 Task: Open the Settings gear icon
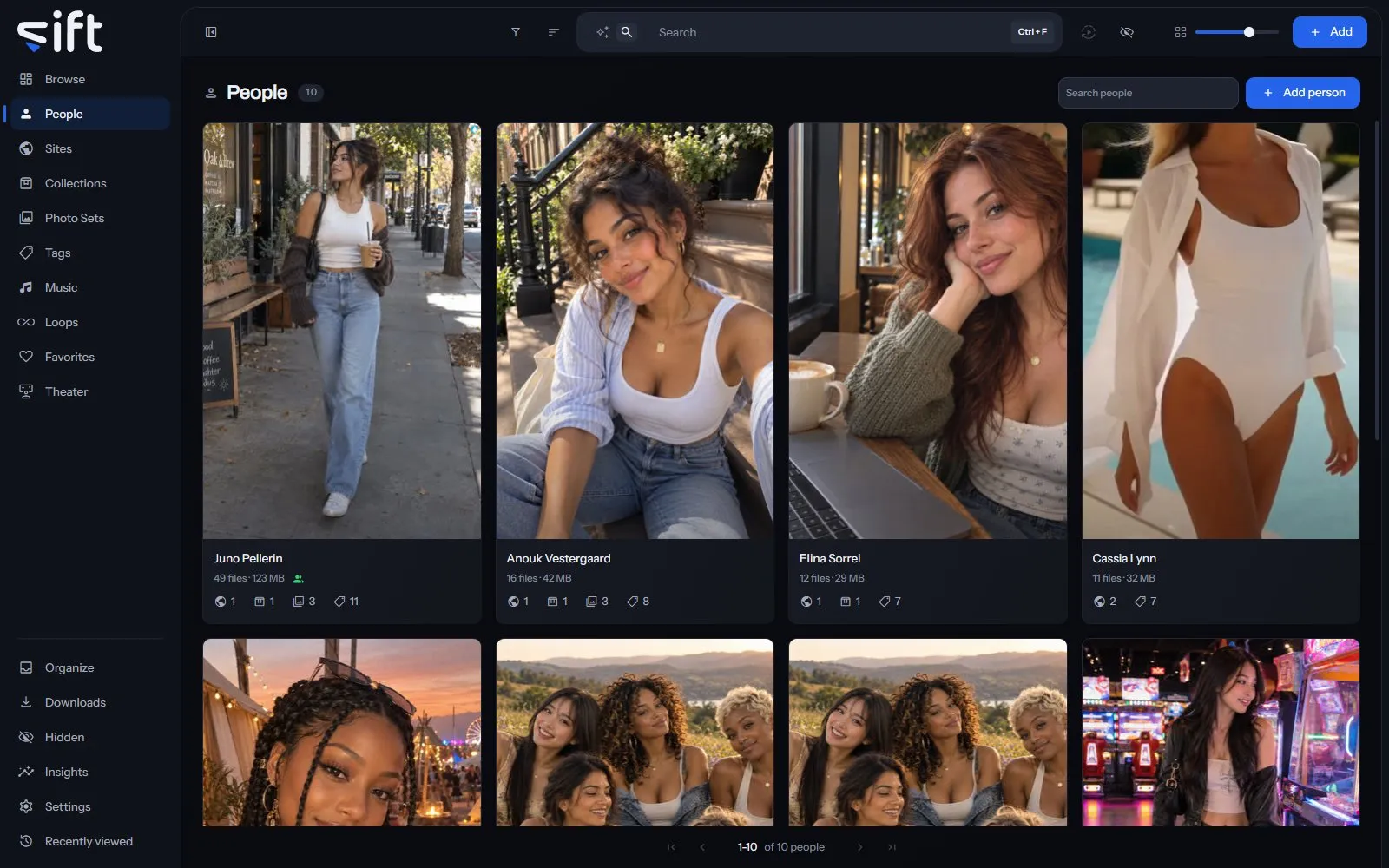pyautogui.click(x=26, y=806)
